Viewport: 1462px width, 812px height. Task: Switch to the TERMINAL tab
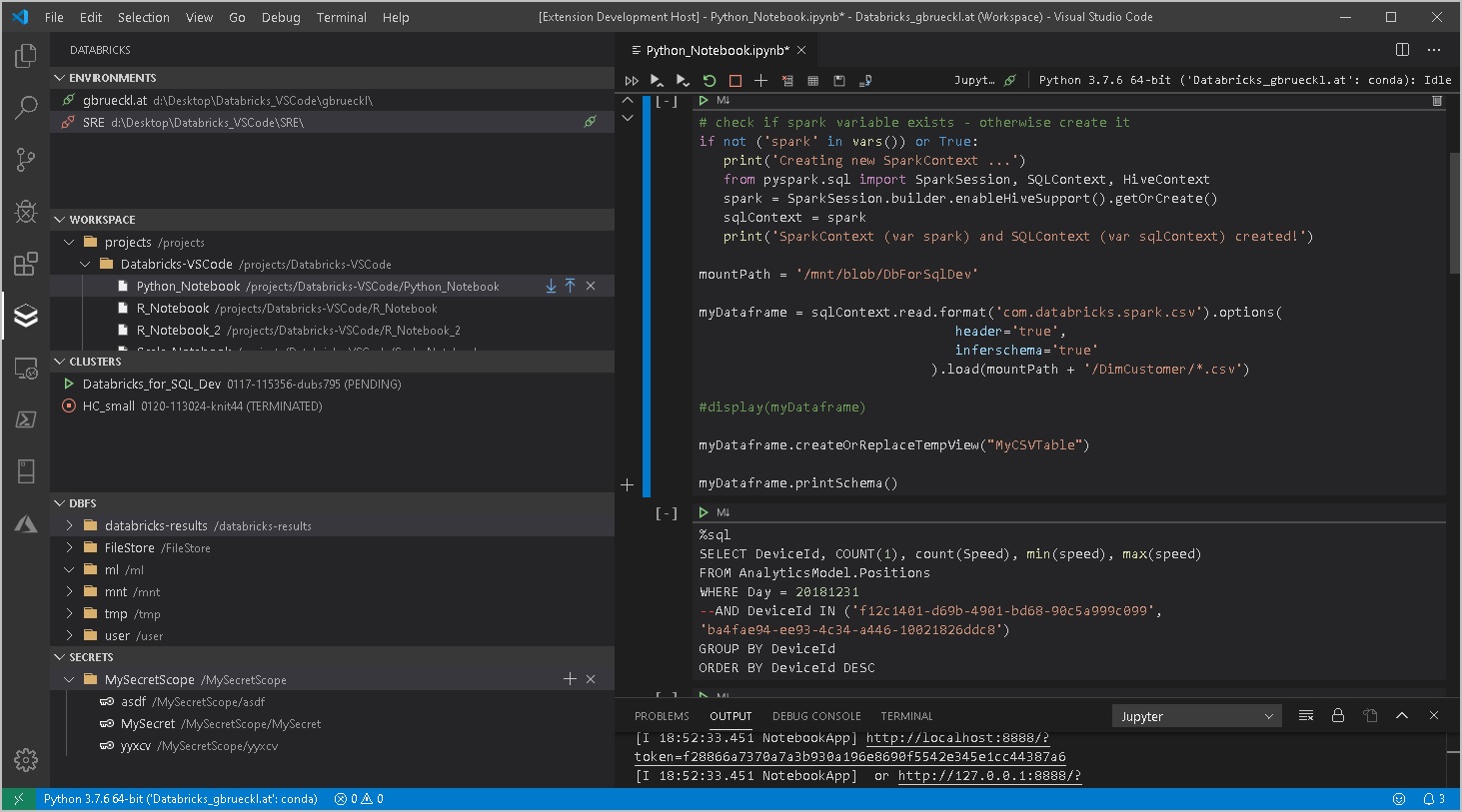(905, 715)
